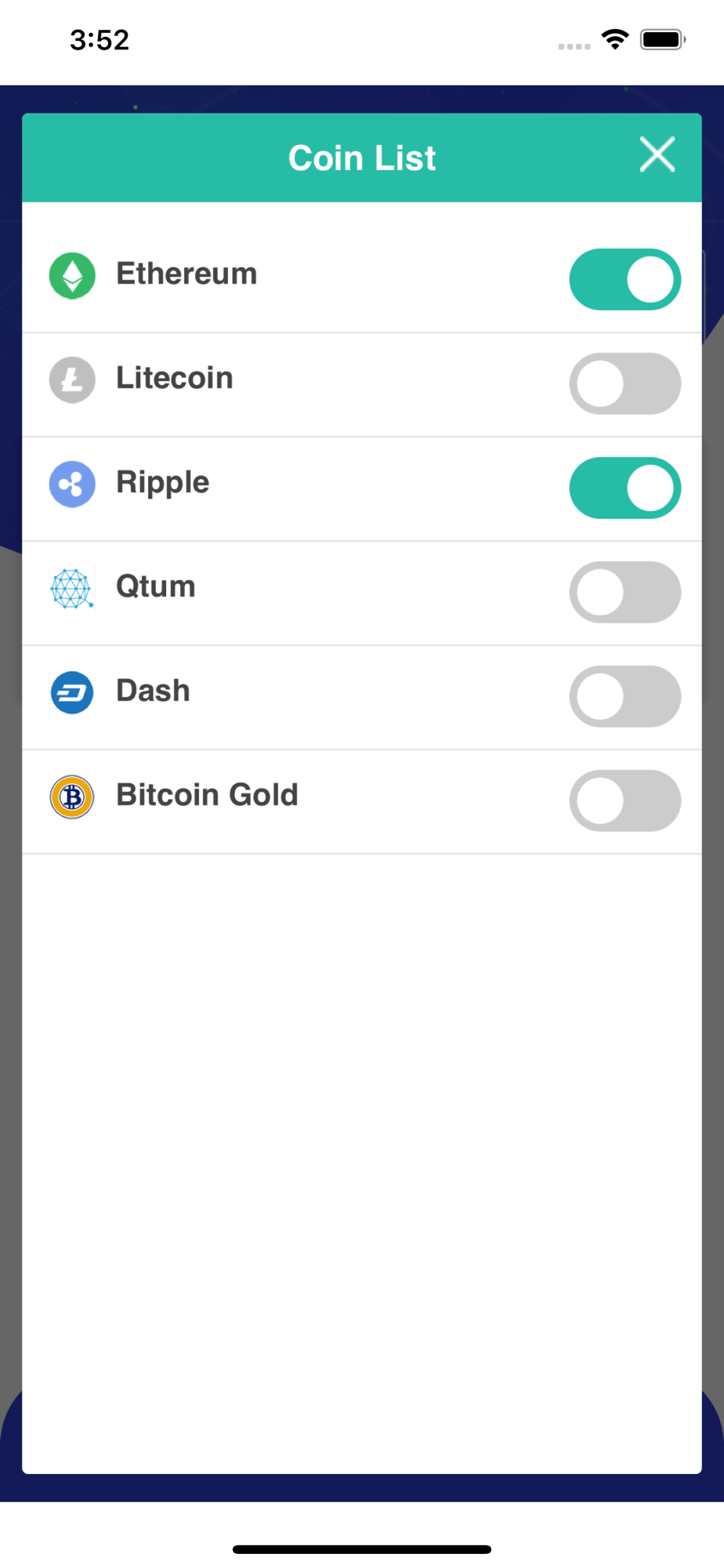Tap the blue Ripple coin icon

tap(72, 485)
